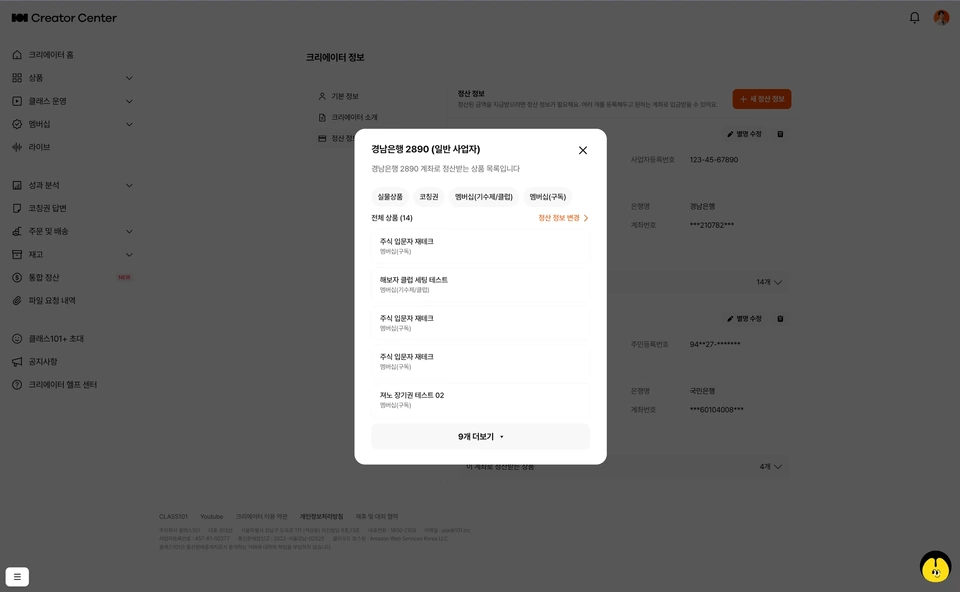
Task: Open the profile avatar menu
Action: coord(941,18)
